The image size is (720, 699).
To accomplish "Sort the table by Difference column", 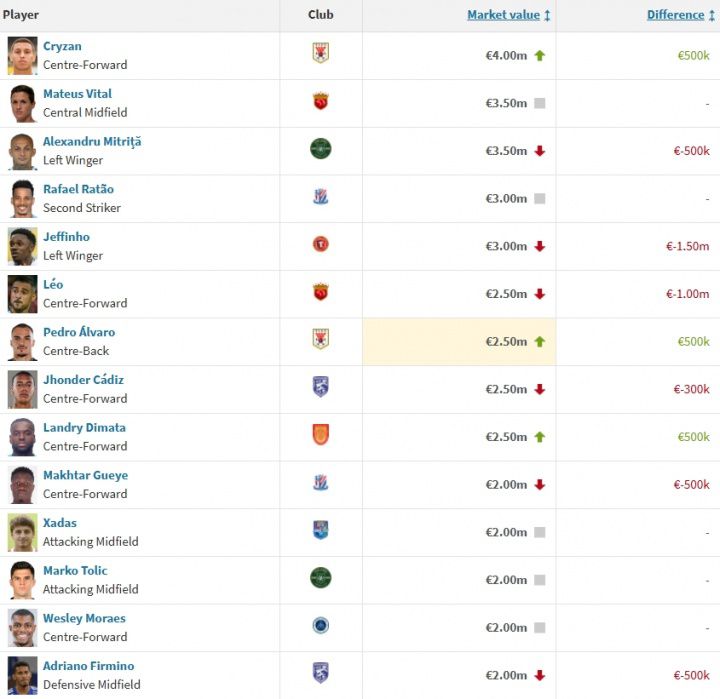I will click(675, 15).
